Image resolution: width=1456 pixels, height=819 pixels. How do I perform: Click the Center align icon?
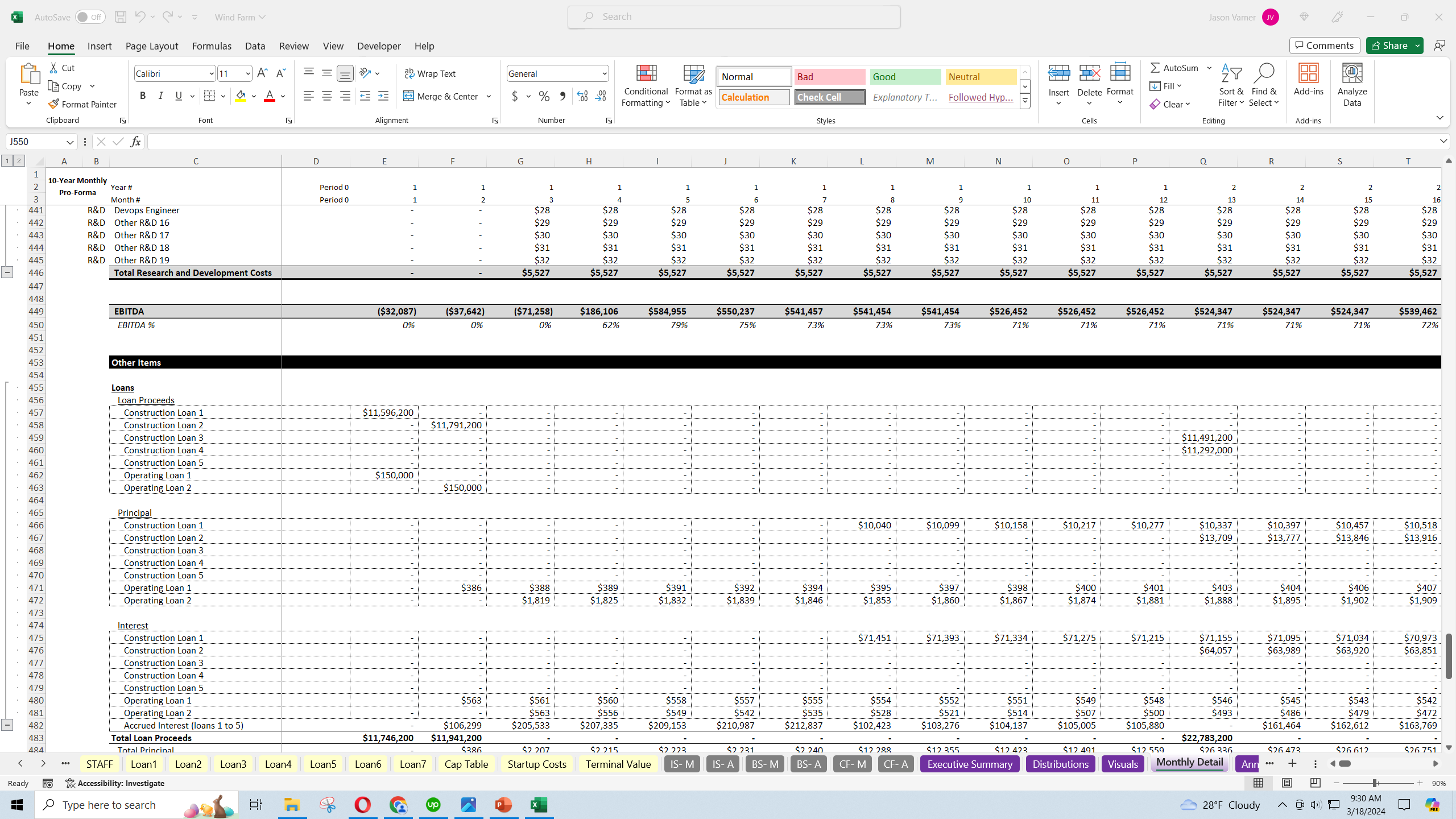coord(326,96)
